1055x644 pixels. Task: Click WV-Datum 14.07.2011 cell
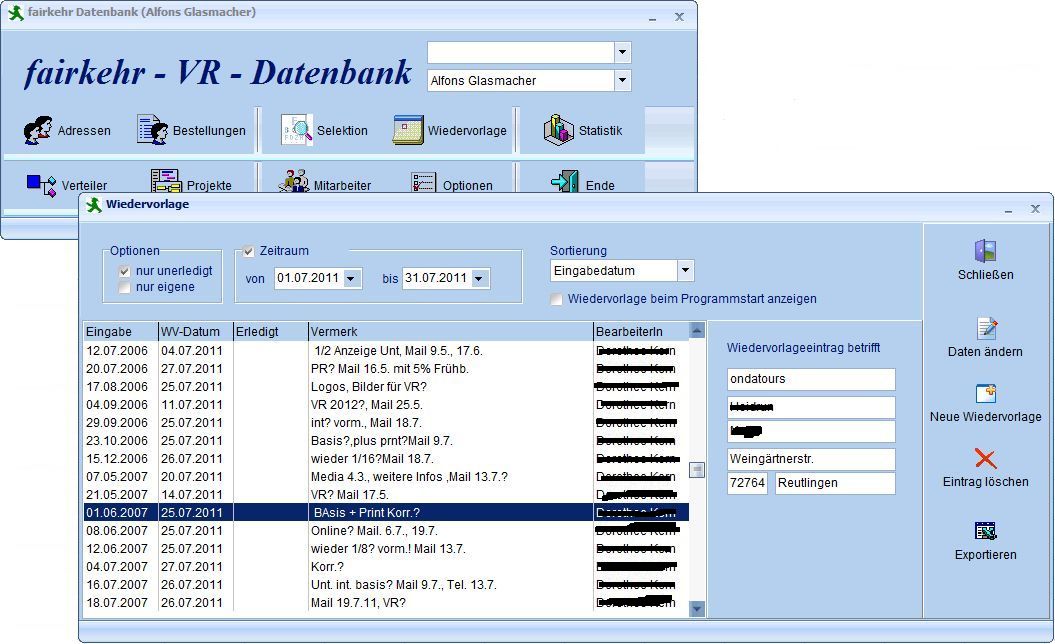[x=192, y=495]
